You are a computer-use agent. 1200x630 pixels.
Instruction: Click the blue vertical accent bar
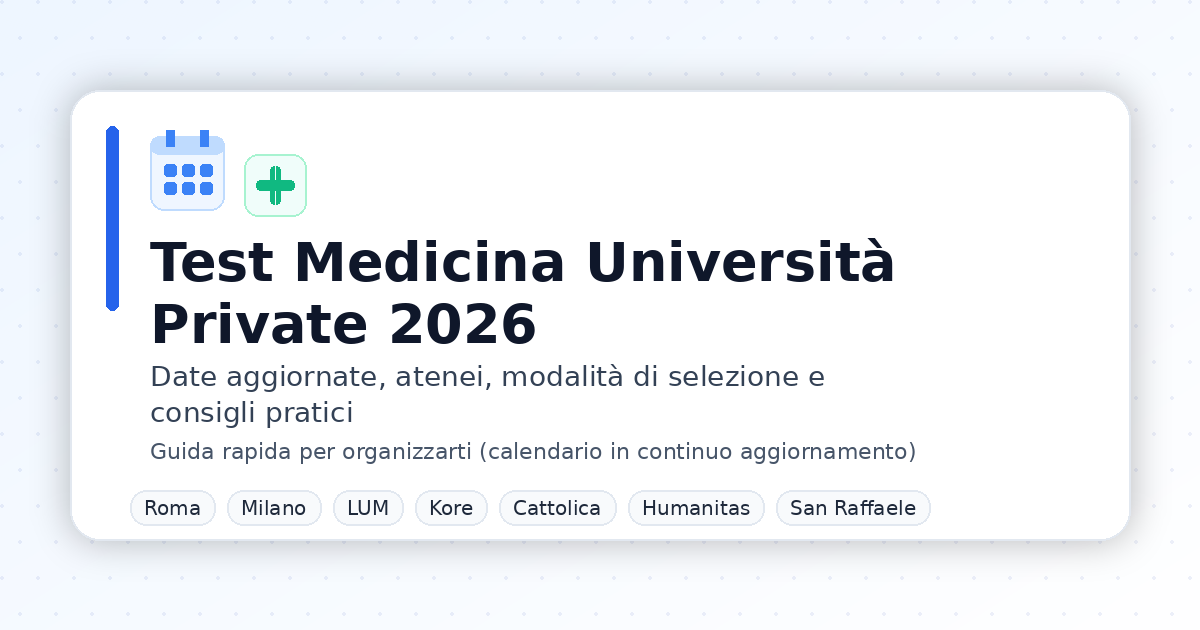(112, 218)
